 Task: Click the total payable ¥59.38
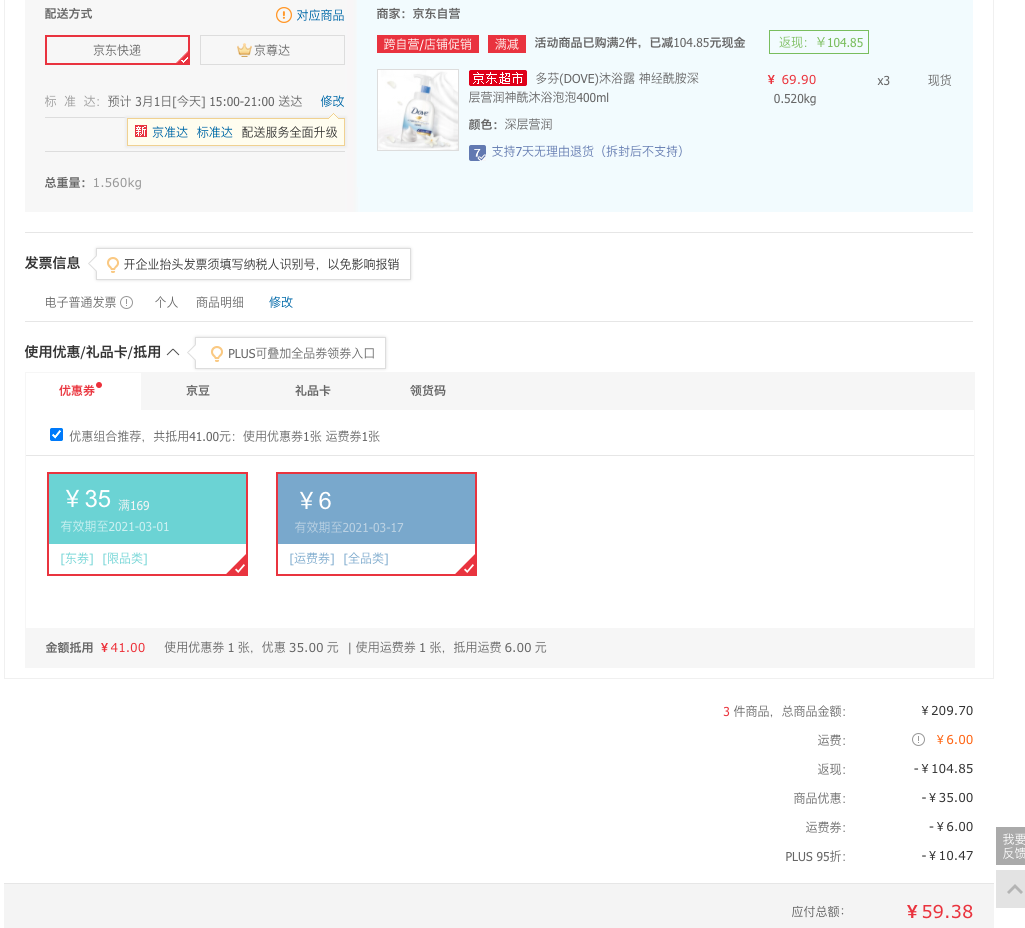[x=939, y=912]
